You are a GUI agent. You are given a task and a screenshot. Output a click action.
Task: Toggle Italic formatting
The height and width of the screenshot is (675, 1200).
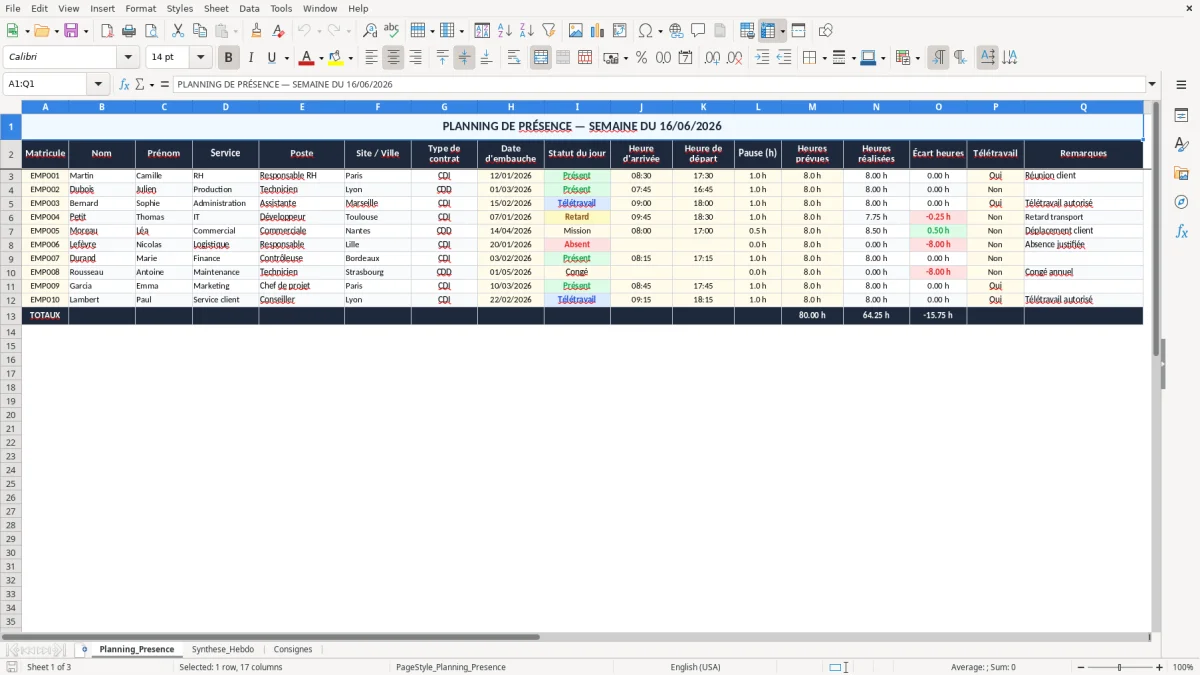[251, 58]
